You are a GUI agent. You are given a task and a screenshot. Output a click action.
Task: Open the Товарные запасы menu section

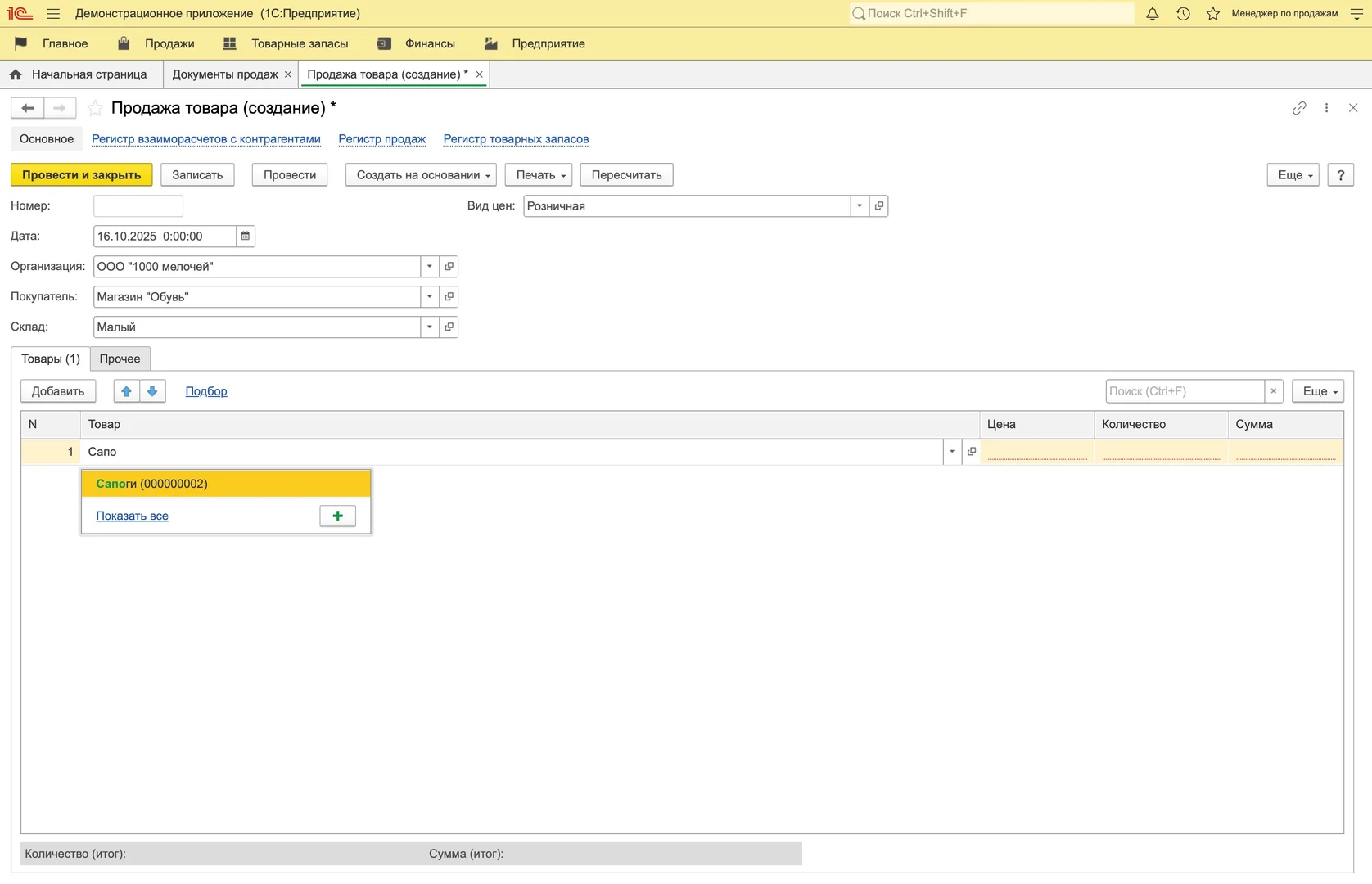pyautogui.click(x=299, y=44)
